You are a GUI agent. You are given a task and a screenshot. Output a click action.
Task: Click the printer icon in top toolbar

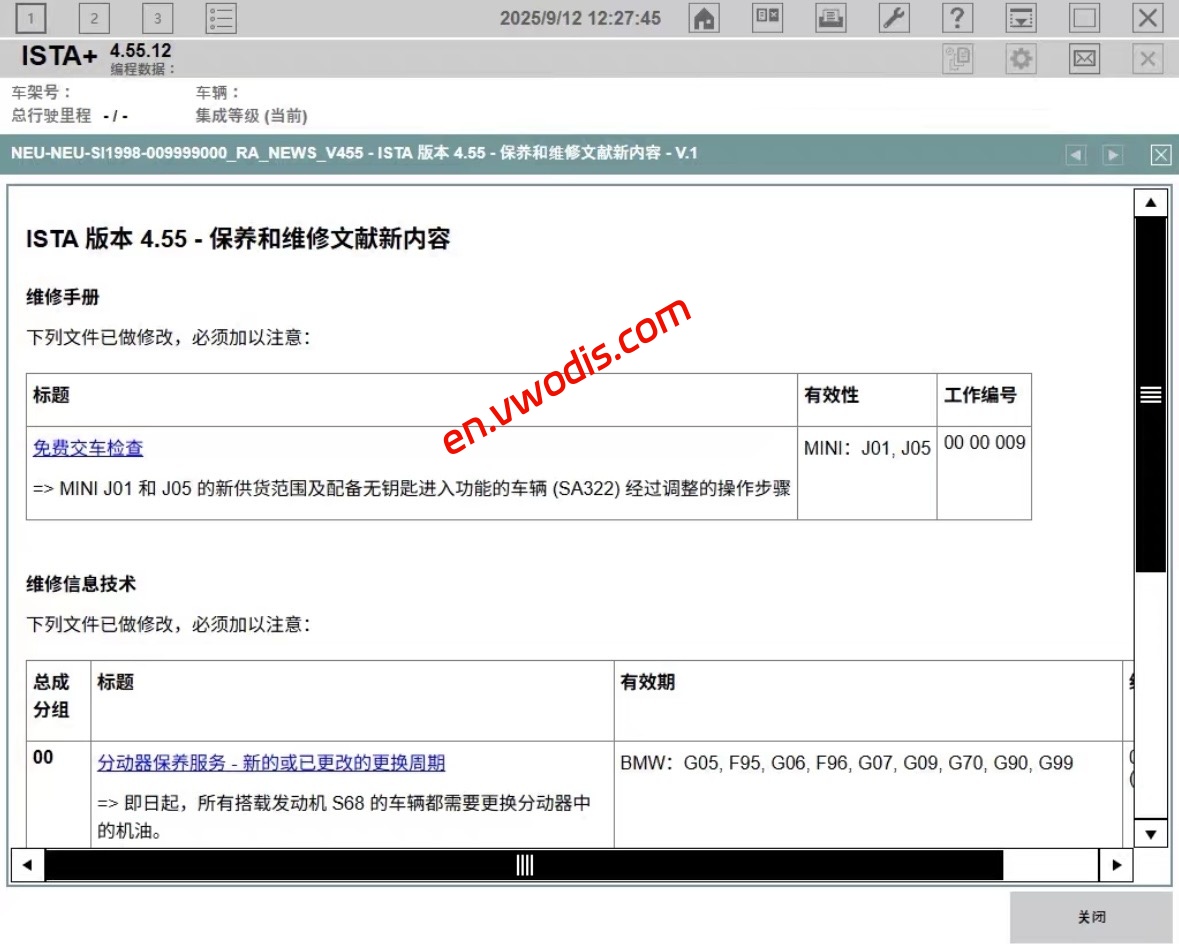click(x=831, y=18)
